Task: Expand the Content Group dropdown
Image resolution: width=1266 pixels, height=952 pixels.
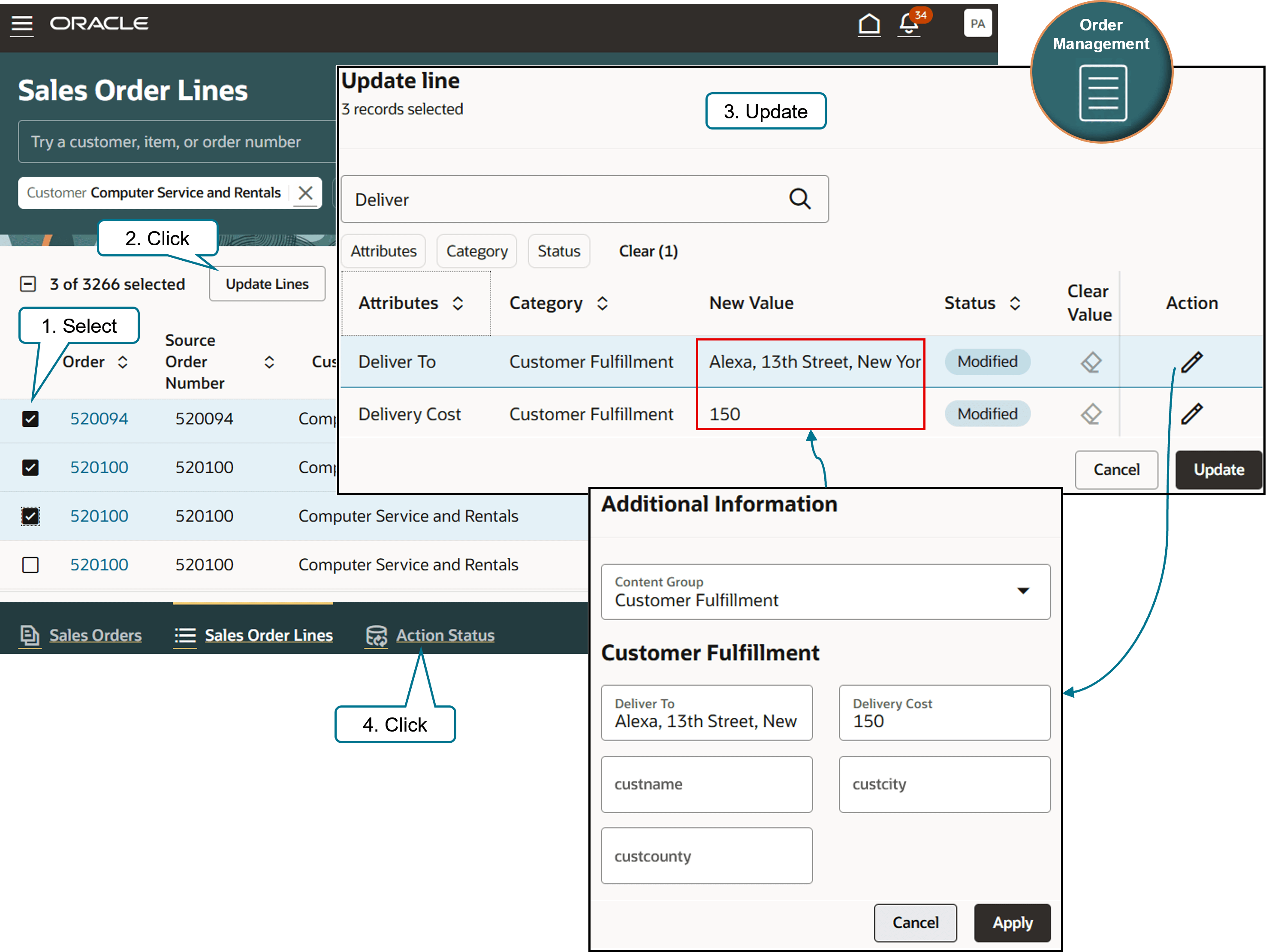Action: point(1023,591)
